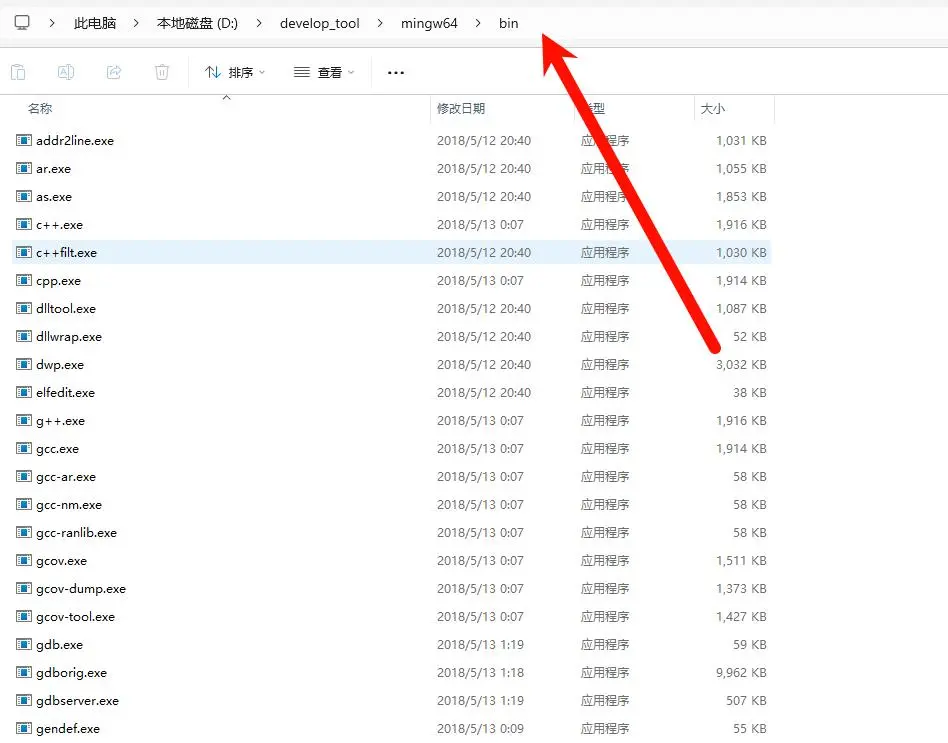This screenshot has width=948, height=743.
Task: Select the bin segment in address bar
Action: (508, 23)
